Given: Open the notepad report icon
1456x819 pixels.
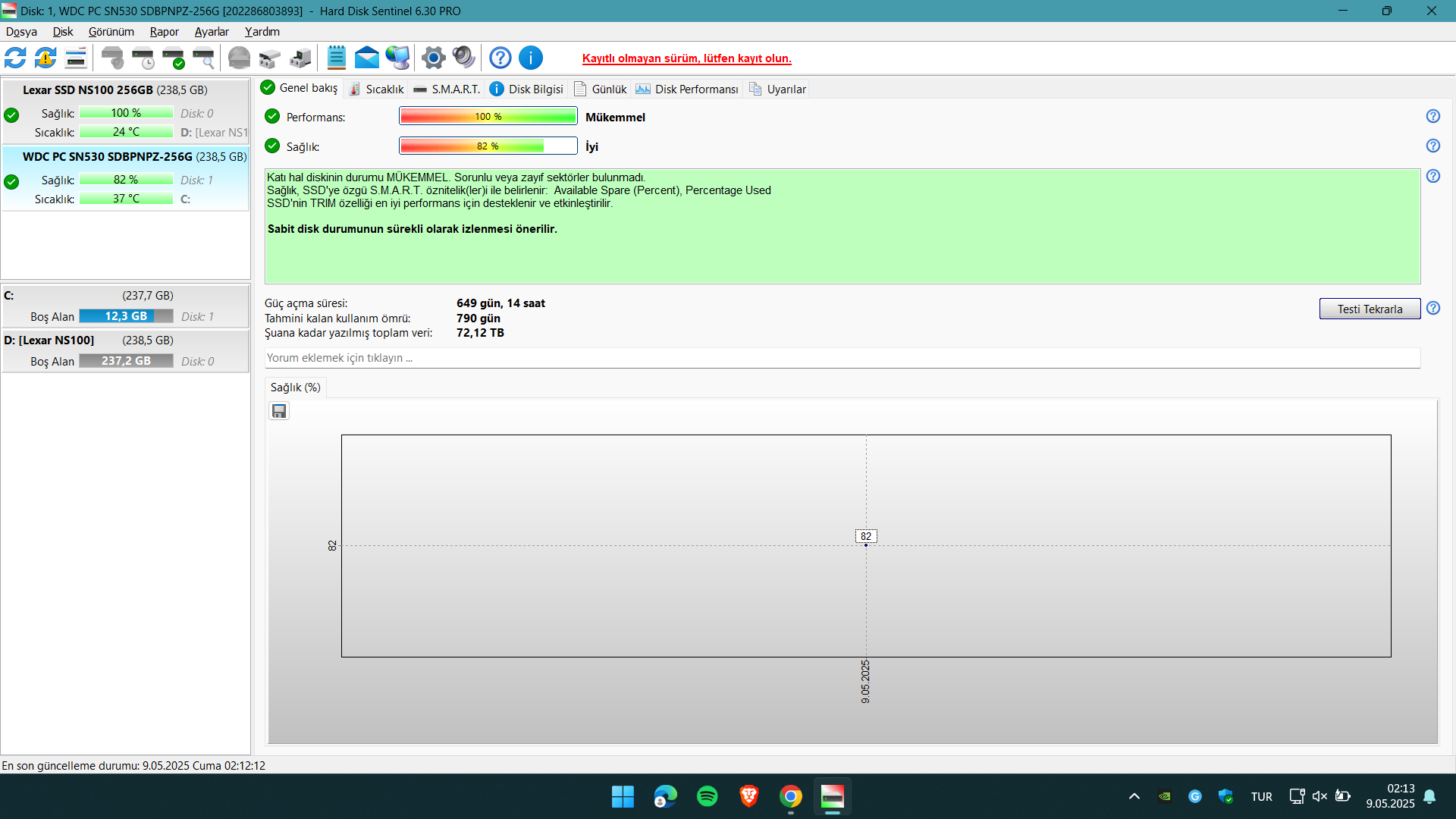Looking at the screenshot, I should point(336,58).
